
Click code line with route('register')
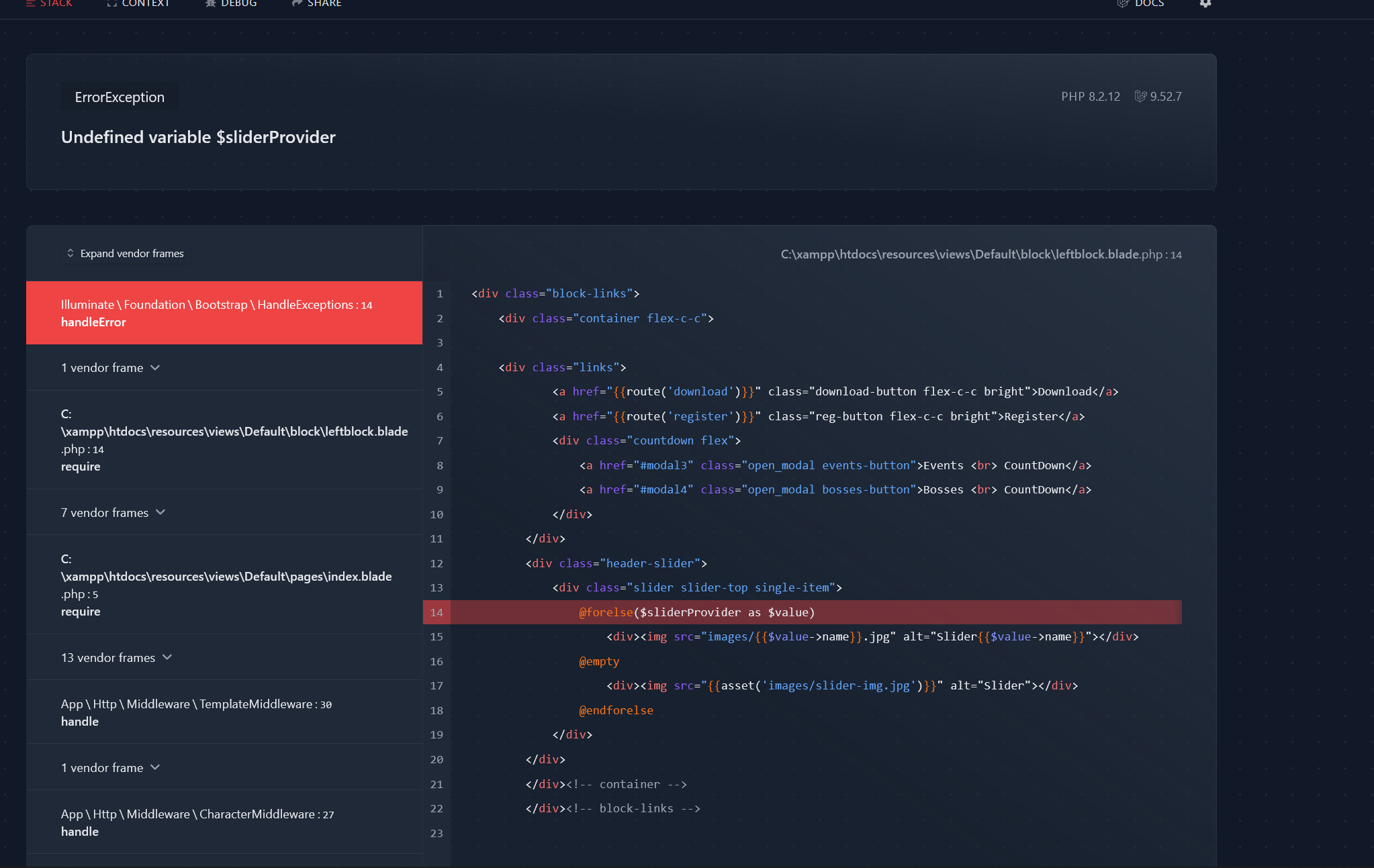tap(819, 416)
